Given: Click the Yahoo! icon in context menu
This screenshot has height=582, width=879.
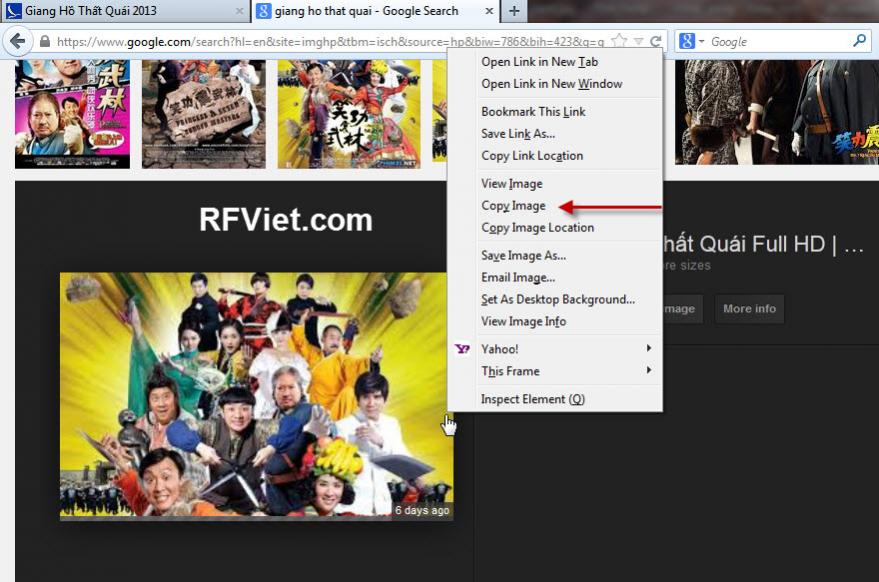Looking at the screenshot, I should click(x=462, y=349).
